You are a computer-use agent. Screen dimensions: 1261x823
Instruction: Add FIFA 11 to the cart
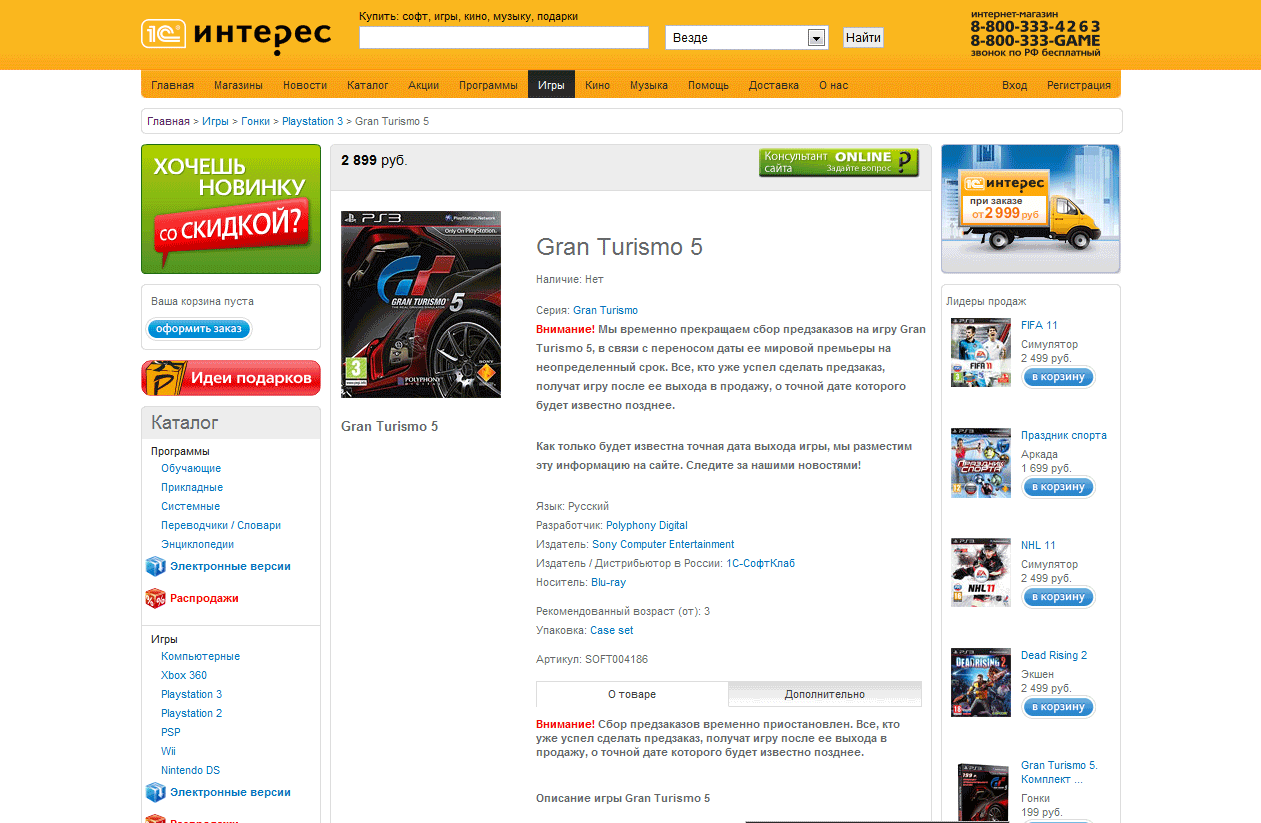1058,377
